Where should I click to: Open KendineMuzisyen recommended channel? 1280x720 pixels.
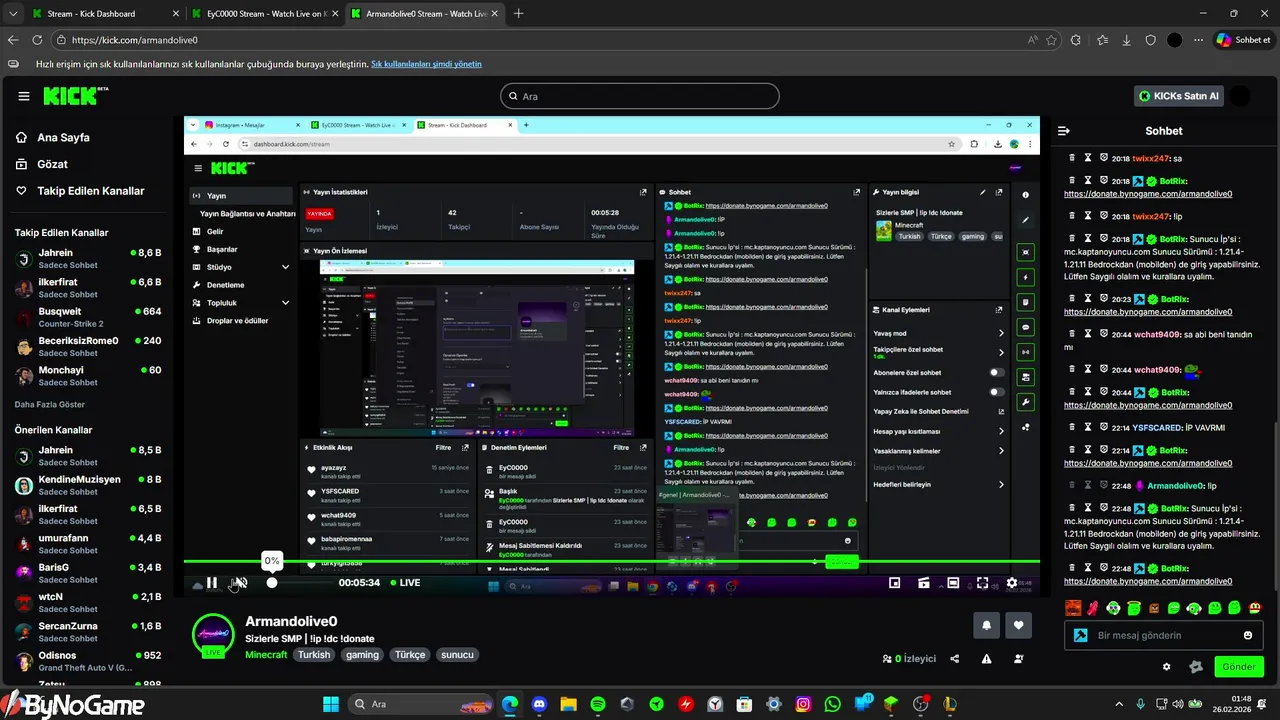[x=88, y=485]
